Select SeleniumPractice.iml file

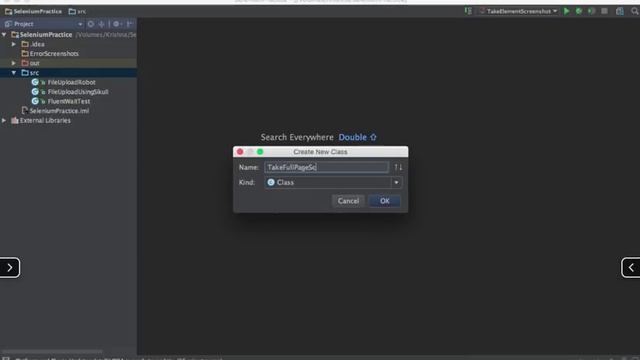click(59, 111)
